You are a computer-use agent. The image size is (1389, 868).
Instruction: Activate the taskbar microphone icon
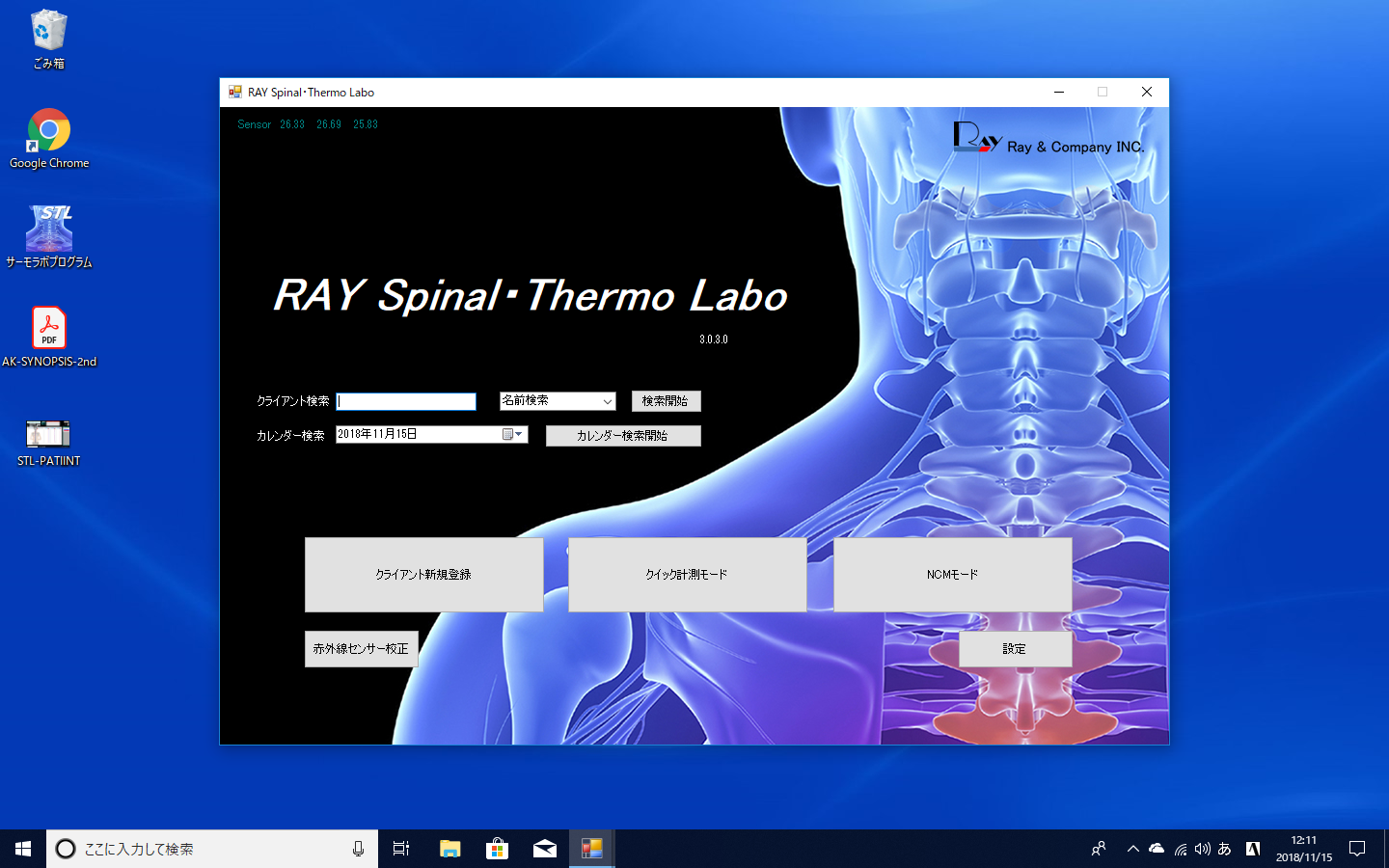pos(358,849)
